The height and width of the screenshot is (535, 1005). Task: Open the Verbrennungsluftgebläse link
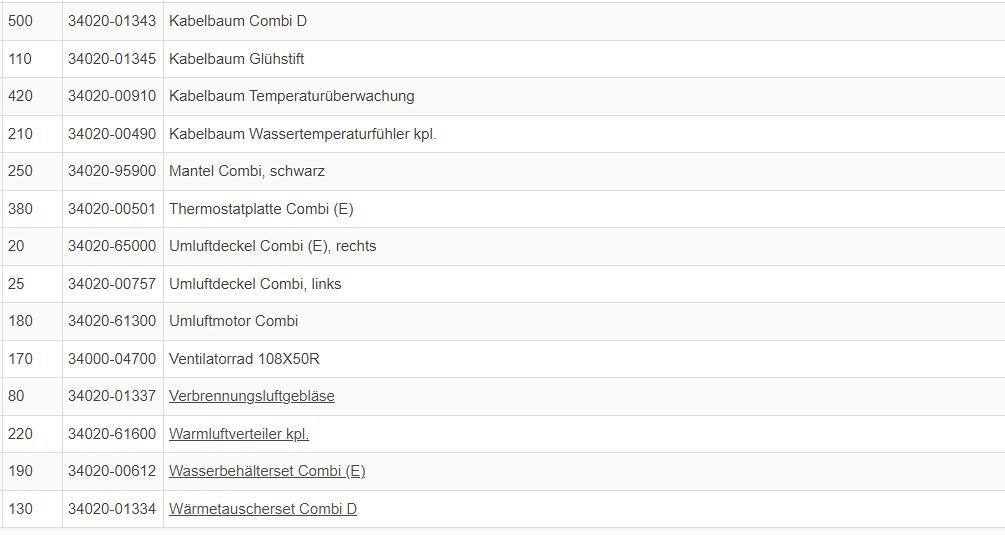[251, 396]
